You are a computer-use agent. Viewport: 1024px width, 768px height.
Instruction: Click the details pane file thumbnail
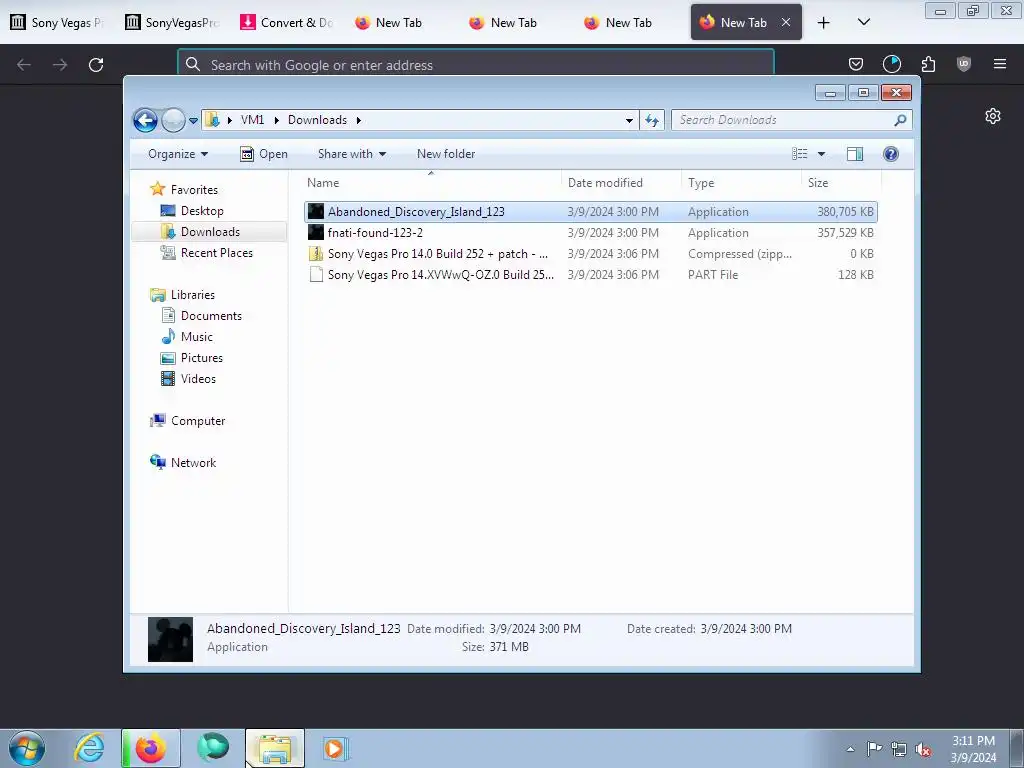click(170, 639)
